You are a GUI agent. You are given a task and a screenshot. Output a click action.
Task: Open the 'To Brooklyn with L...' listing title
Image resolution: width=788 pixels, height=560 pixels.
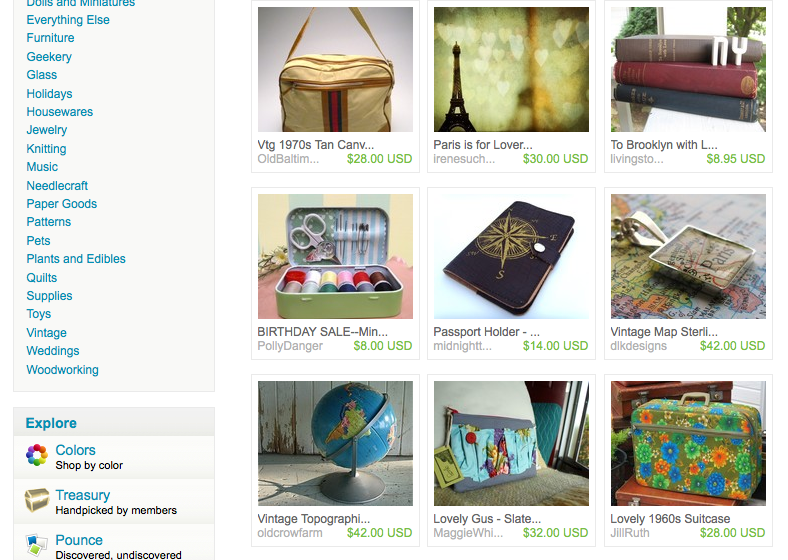[664, 145]
